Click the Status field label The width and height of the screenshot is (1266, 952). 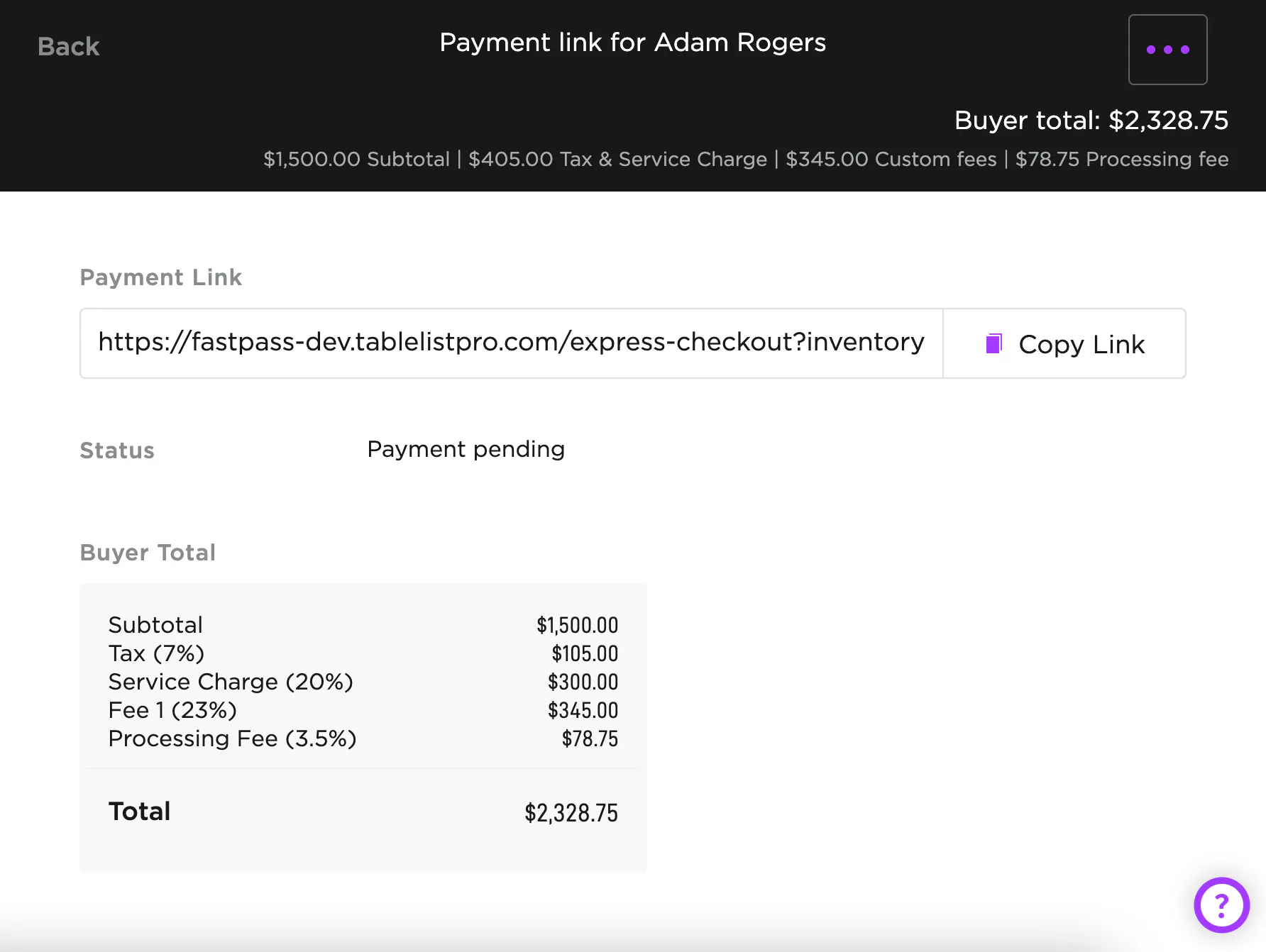[117, 450]
